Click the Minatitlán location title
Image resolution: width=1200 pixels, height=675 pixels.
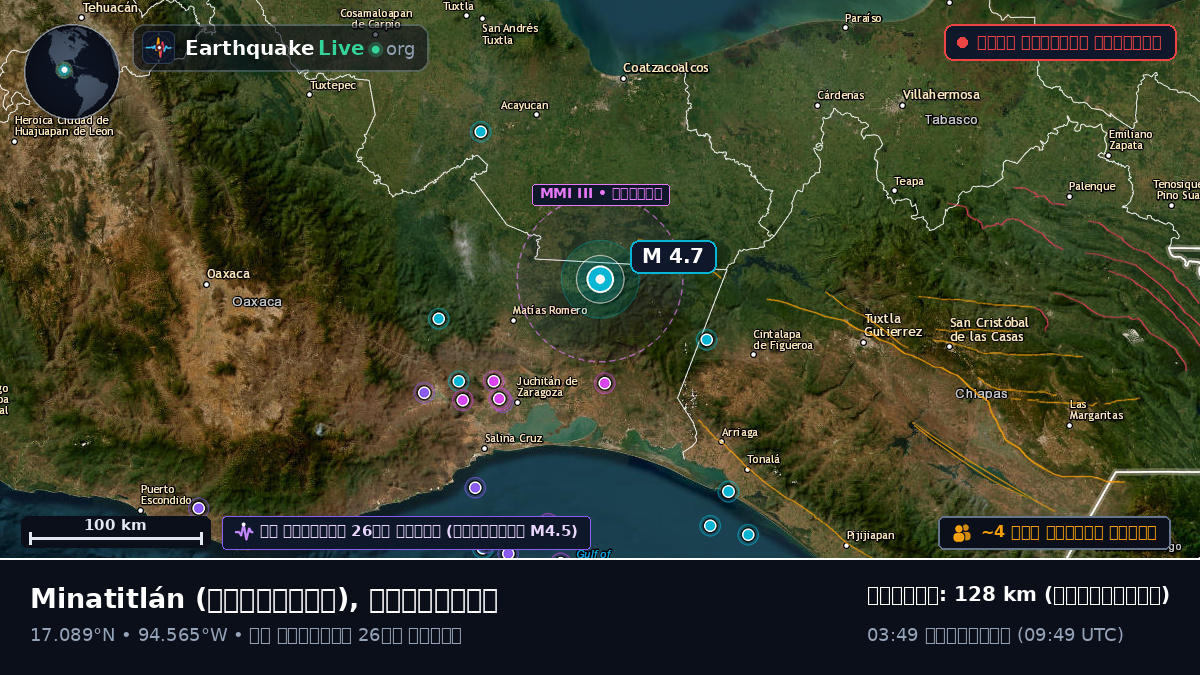264,599
